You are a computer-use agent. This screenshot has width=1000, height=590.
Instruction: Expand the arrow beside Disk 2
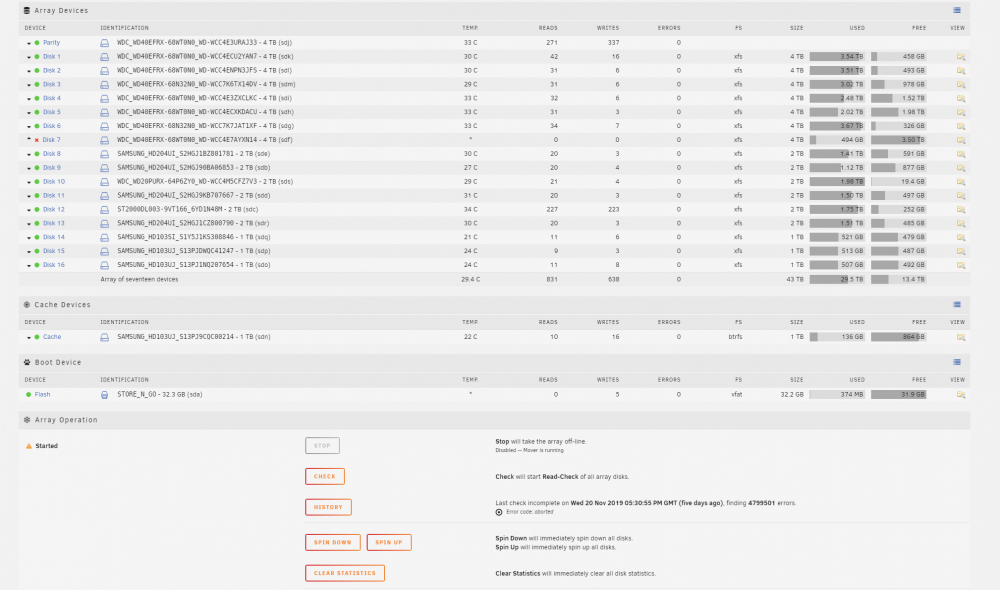[x=29, y=71]
